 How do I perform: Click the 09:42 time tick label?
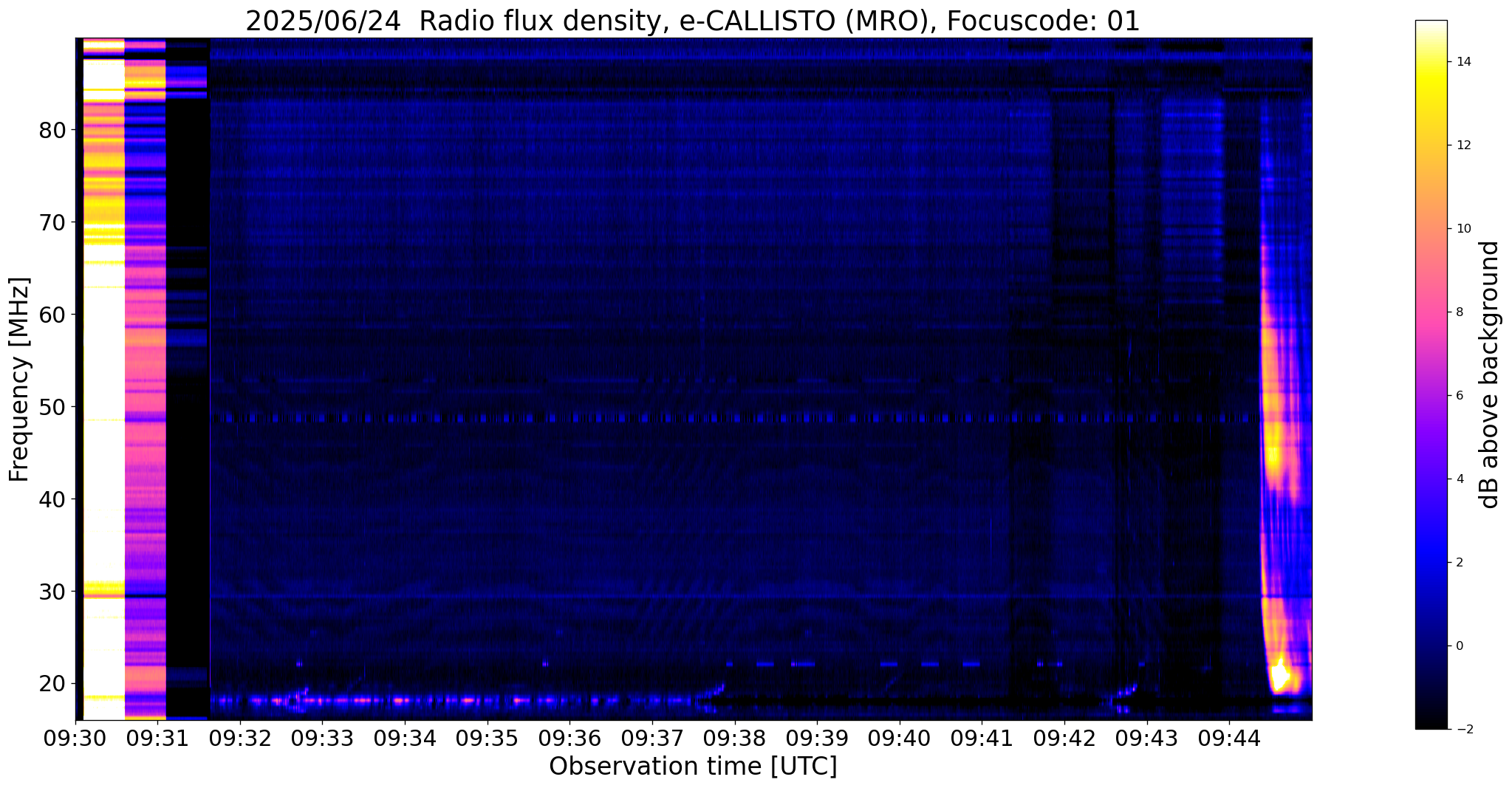coord(1064,739)
